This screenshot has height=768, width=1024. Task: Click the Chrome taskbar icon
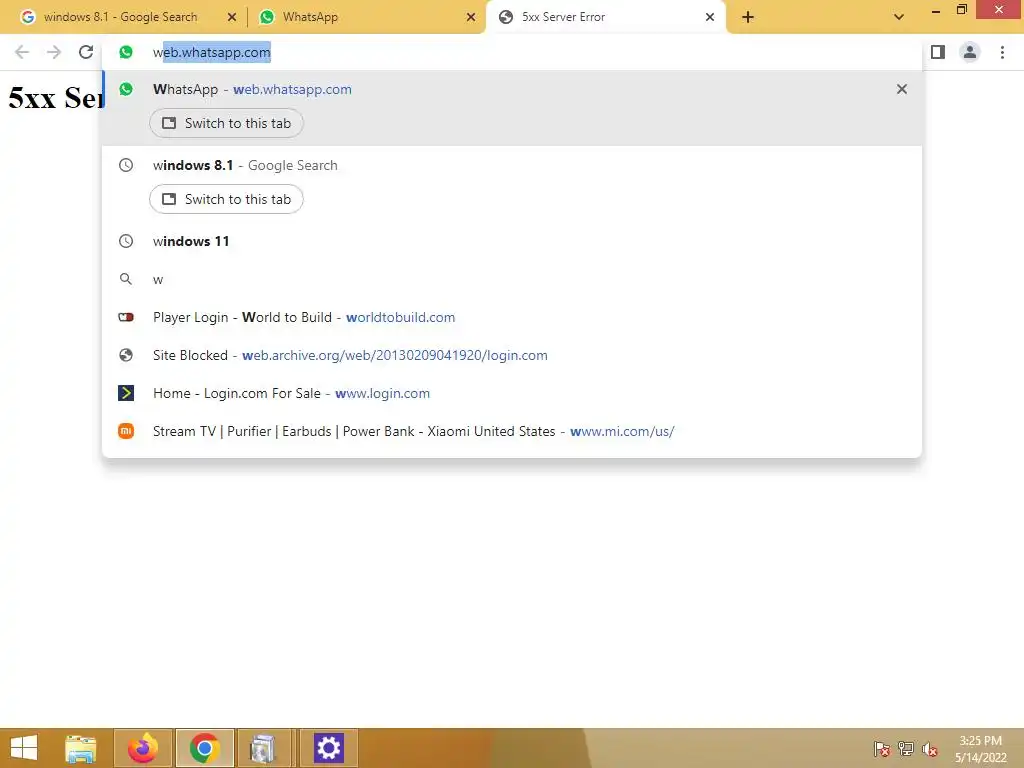click(x=204, y=748)
